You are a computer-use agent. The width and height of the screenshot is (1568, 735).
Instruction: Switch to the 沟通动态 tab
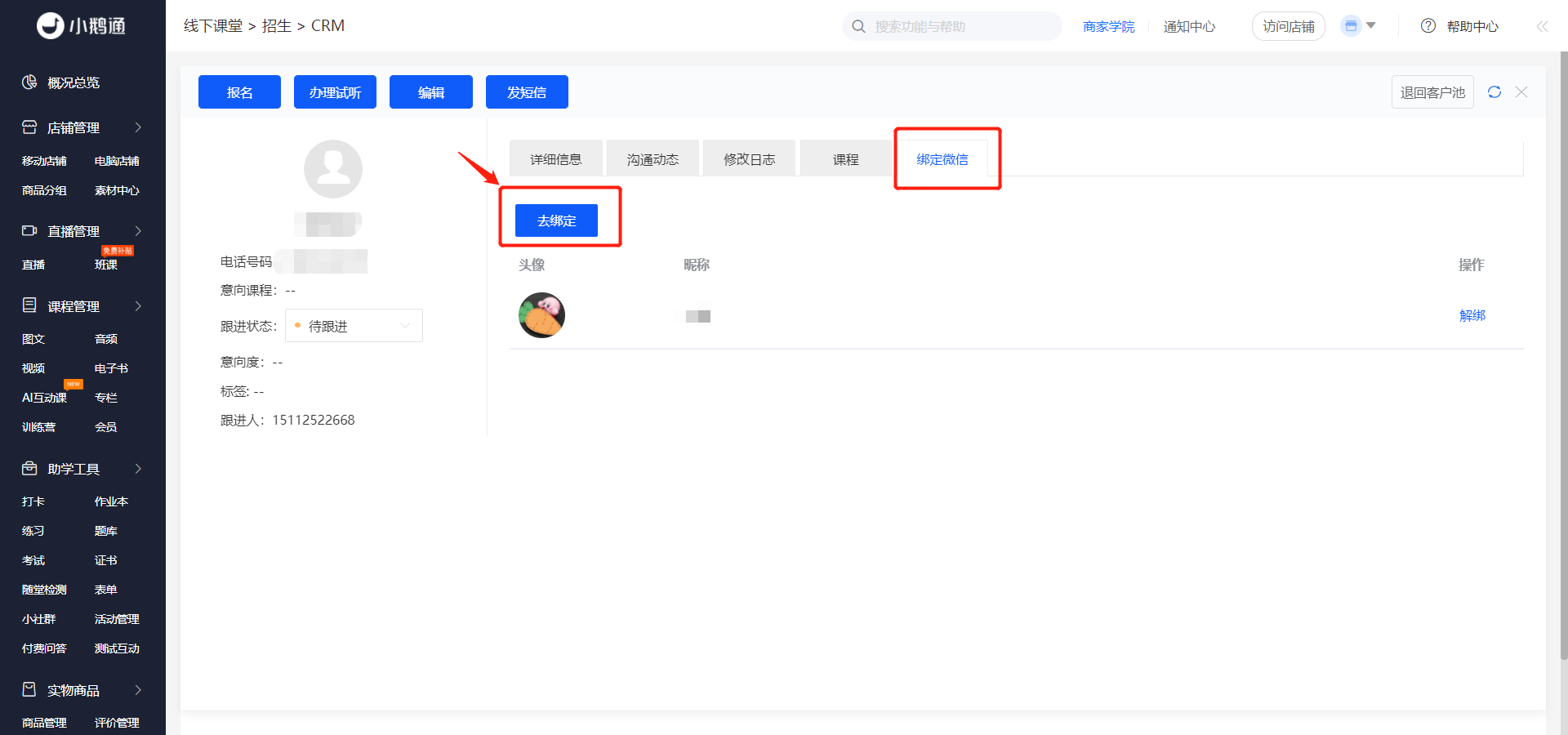tap(653, 159)
